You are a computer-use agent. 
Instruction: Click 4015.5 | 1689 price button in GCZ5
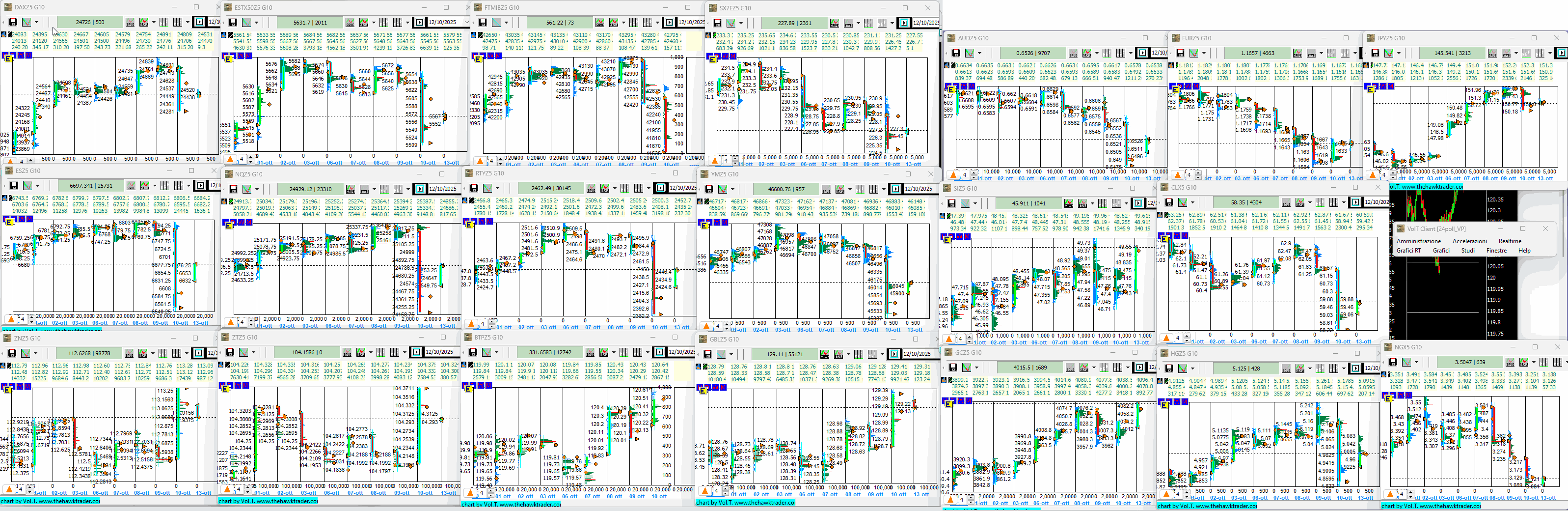point(1030,368)
